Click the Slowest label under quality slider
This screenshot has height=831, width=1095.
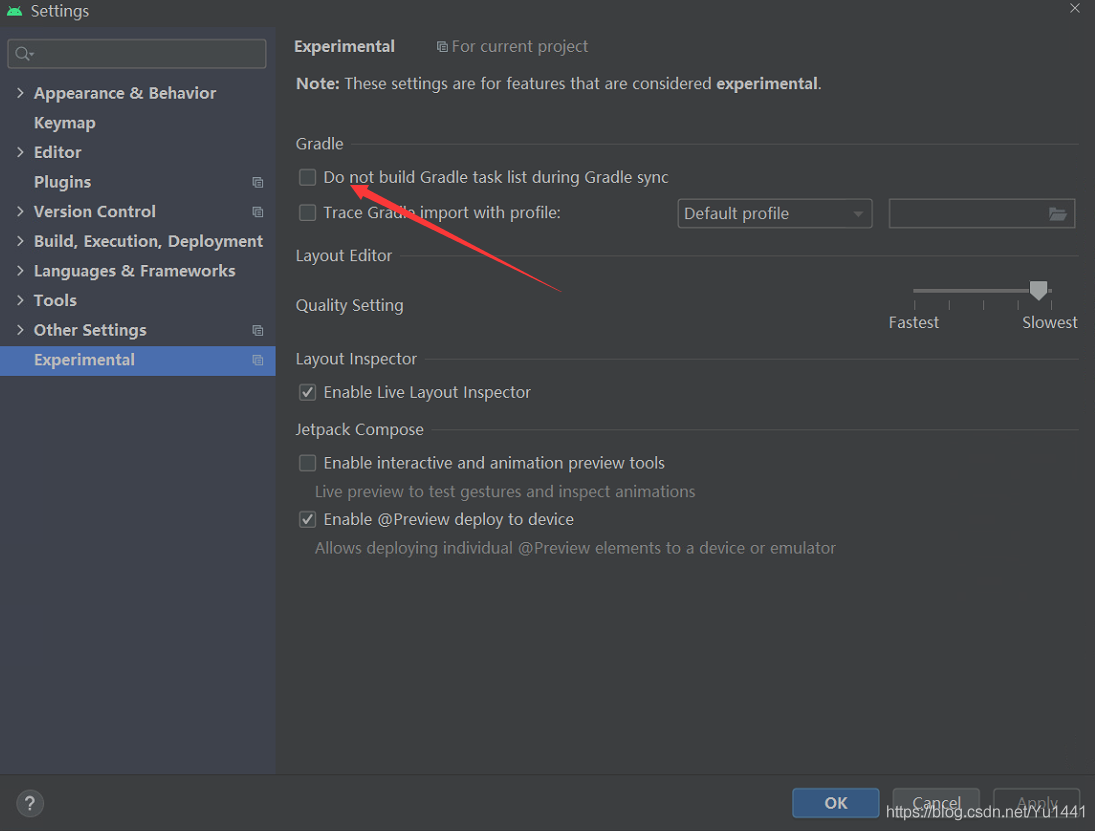1050,323
